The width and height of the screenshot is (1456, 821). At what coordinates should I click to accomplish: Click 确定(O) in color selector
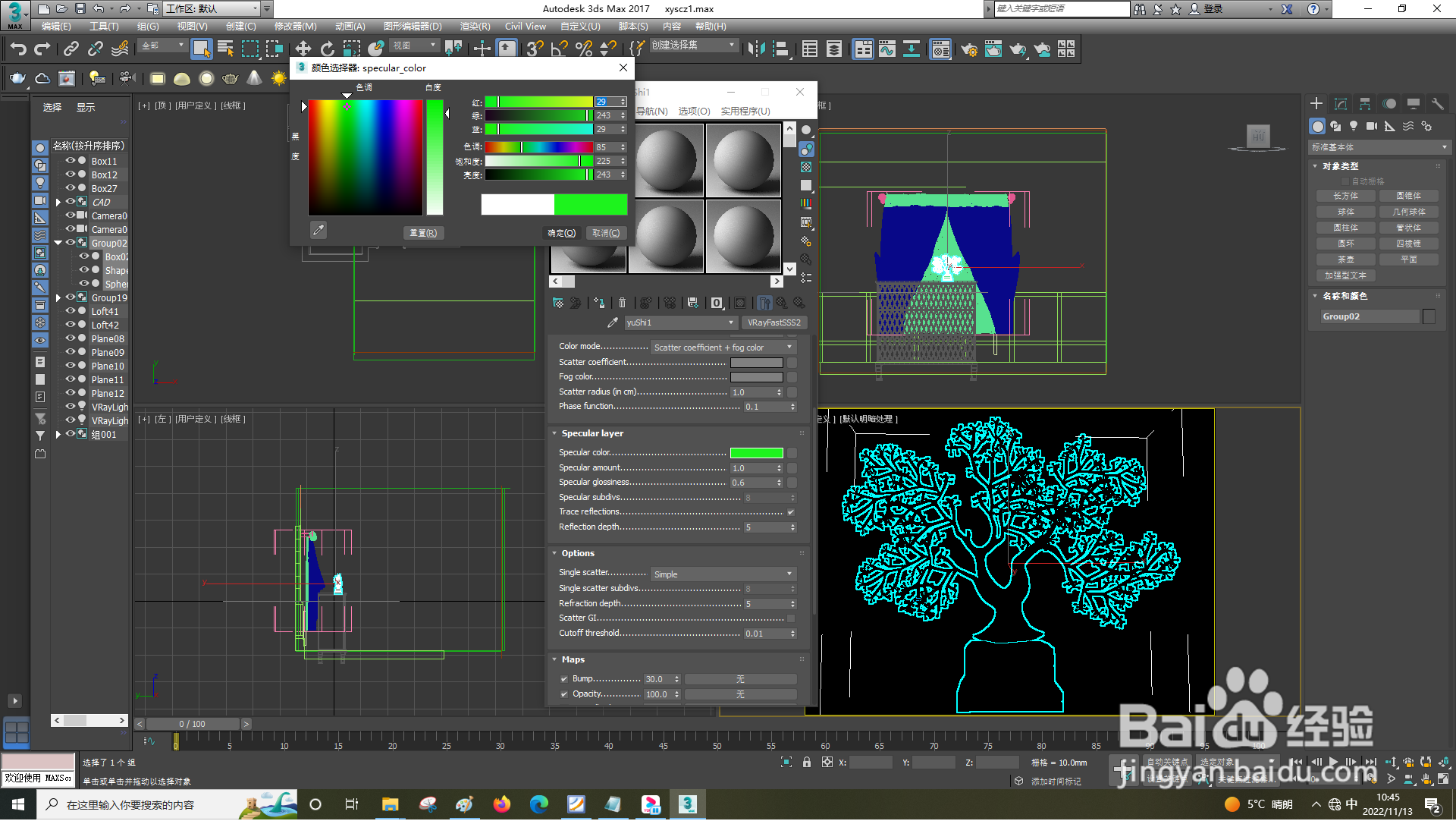pos(562,234)
